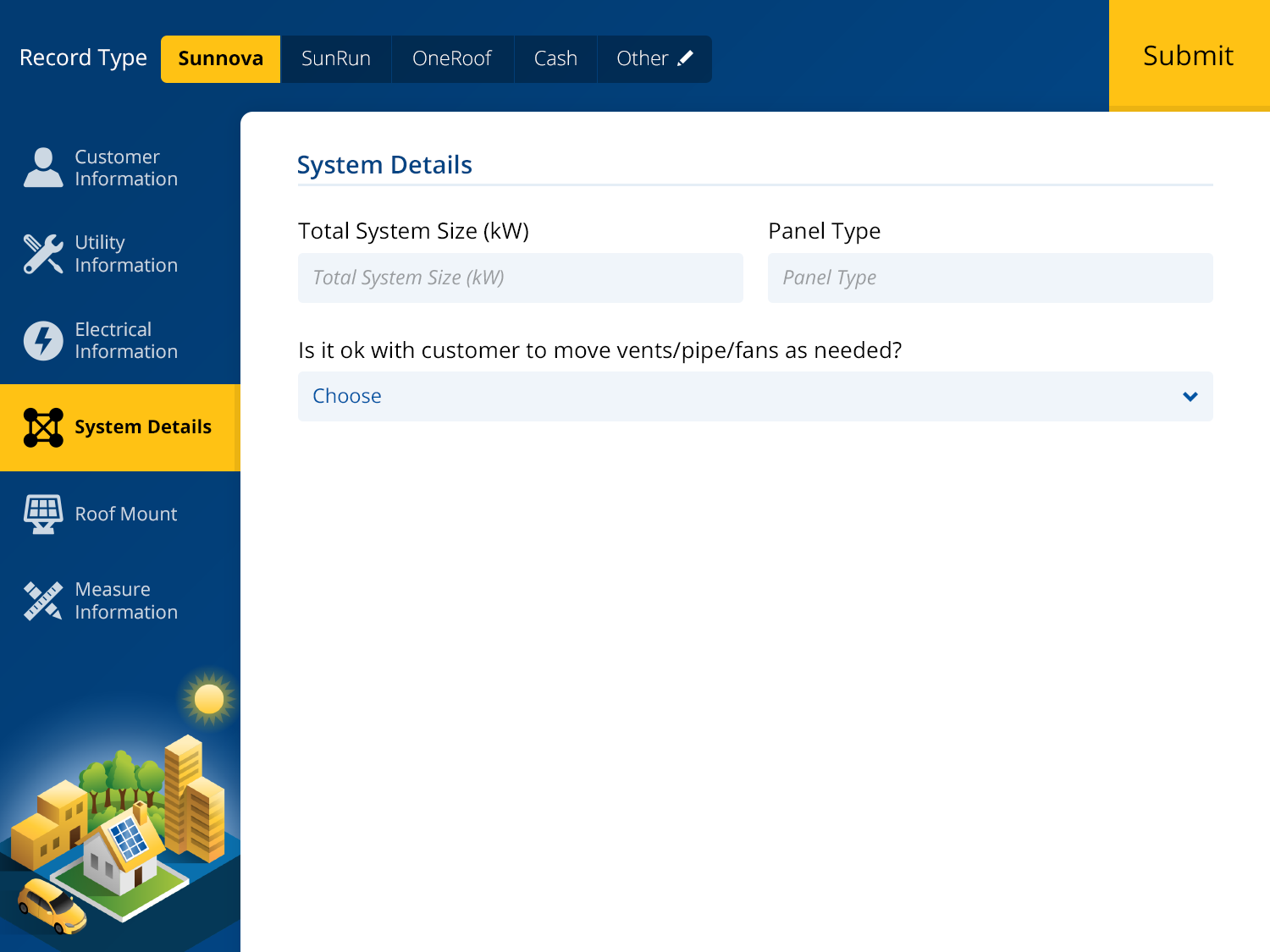Expand dropdown using the chevron arrow
The height and width of the screenshot is (952, 1270).
[x=1190, y=396]
